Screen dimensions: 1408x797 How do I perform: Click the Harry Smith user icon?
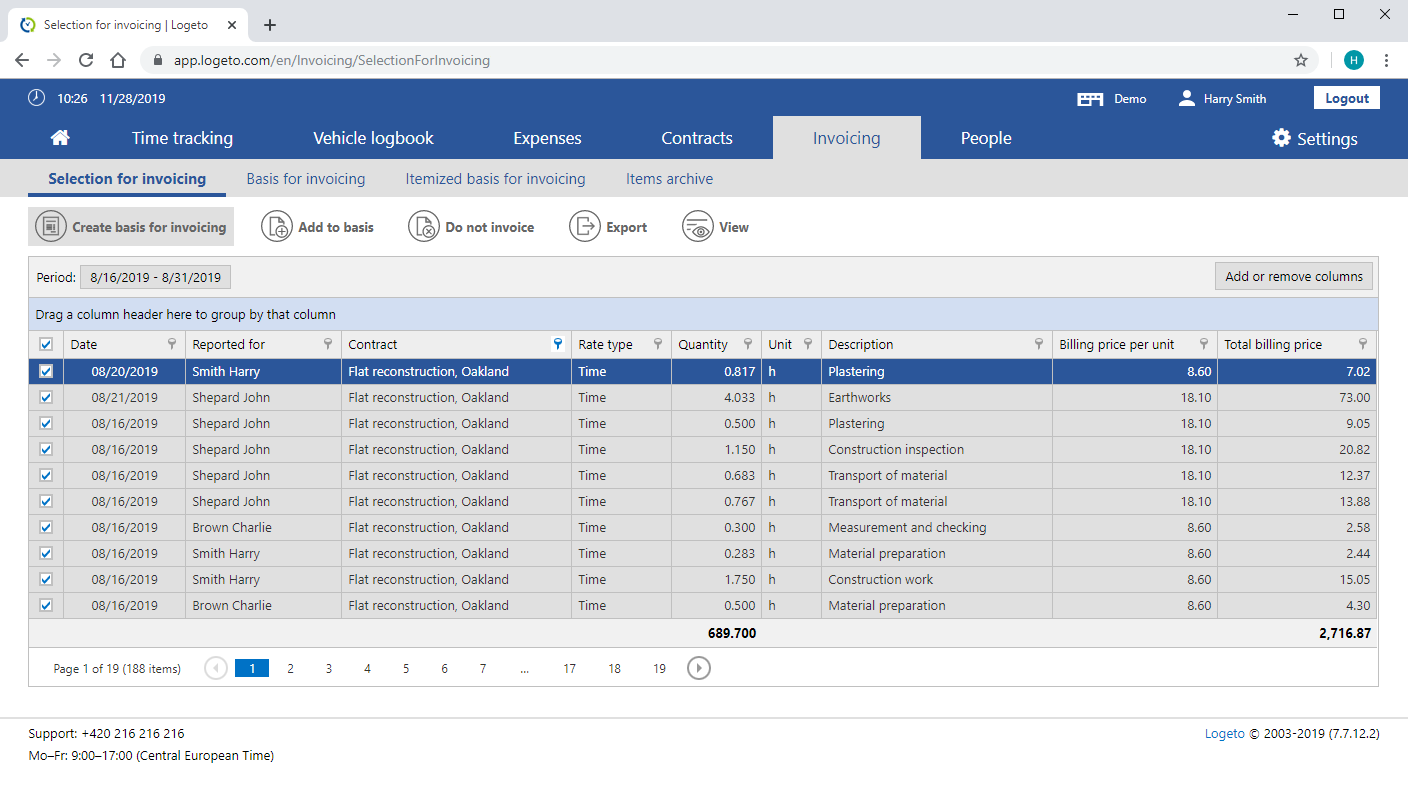[1187, 98]
